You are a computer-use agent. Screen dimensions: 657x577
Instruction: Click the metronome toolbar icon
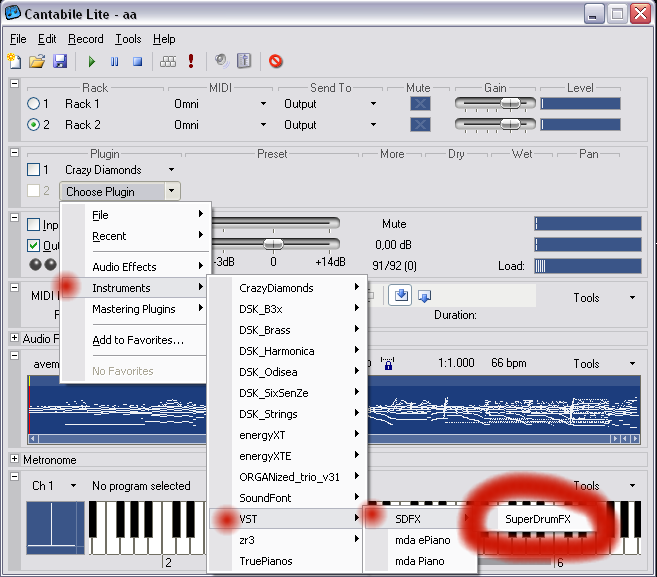click(244, 61)
